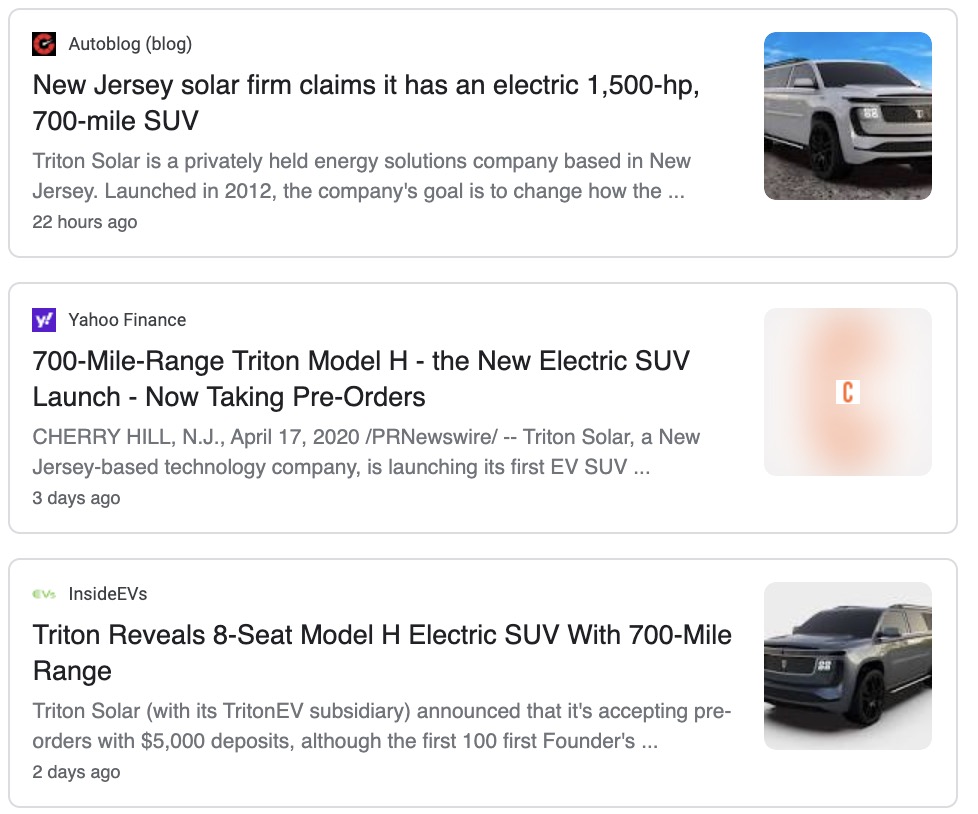
Task: Click the InsideEVs green logo icon
Action: pos(44,594)
